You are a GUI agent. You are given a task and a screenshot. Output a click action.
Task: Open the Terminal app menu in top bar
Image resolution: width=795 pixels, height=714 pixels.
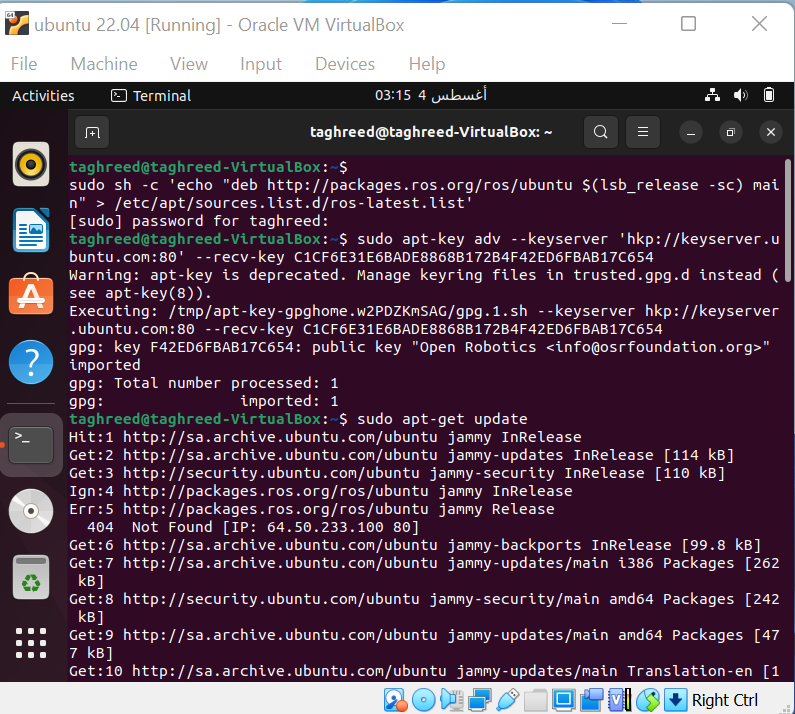click(151, 95)
